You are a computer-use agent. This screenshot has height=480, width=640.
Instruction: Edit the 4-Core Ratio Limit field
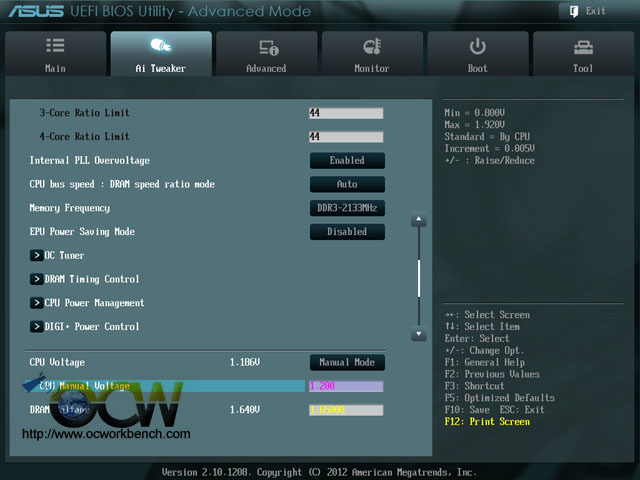point(346,137)
